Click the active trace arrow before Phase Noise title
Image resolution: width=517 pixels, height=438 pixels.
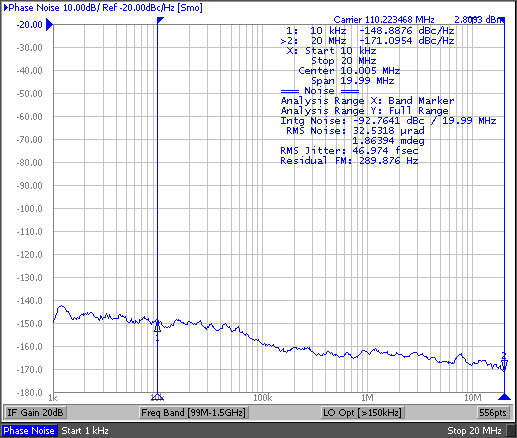(6, 8)
